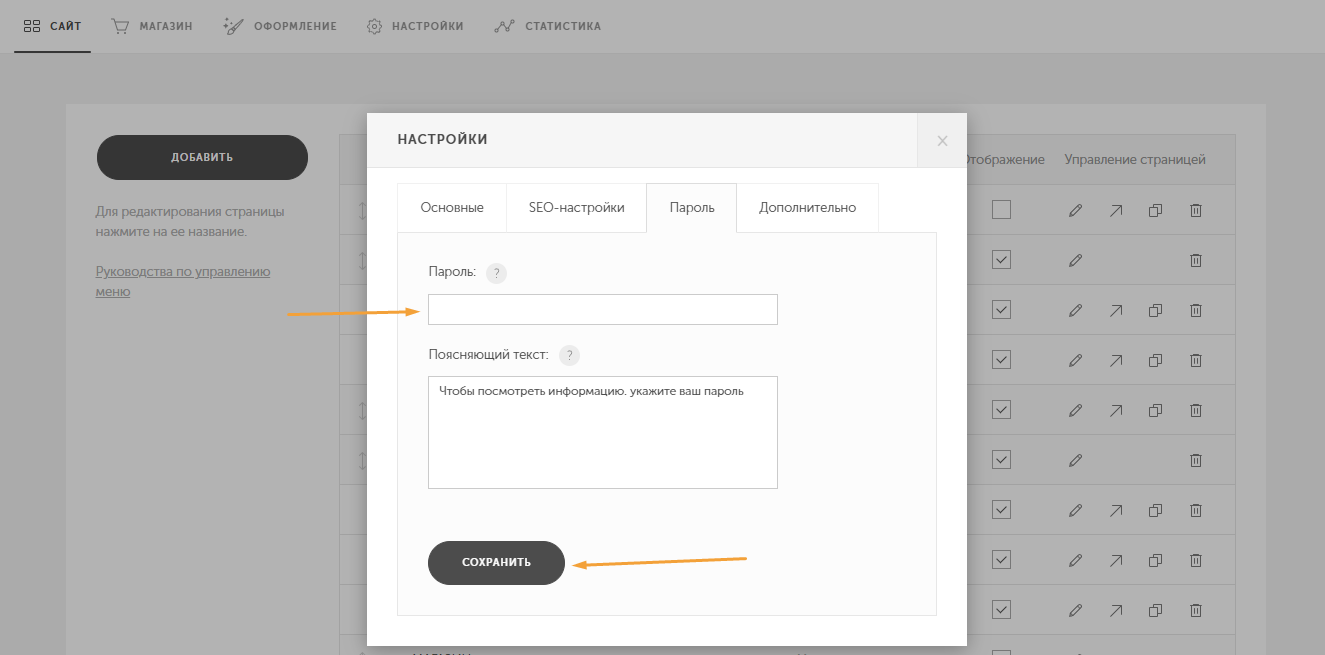Click inside the Пароль input field
The image size is (1325, 655).
(x=603, y=310)
